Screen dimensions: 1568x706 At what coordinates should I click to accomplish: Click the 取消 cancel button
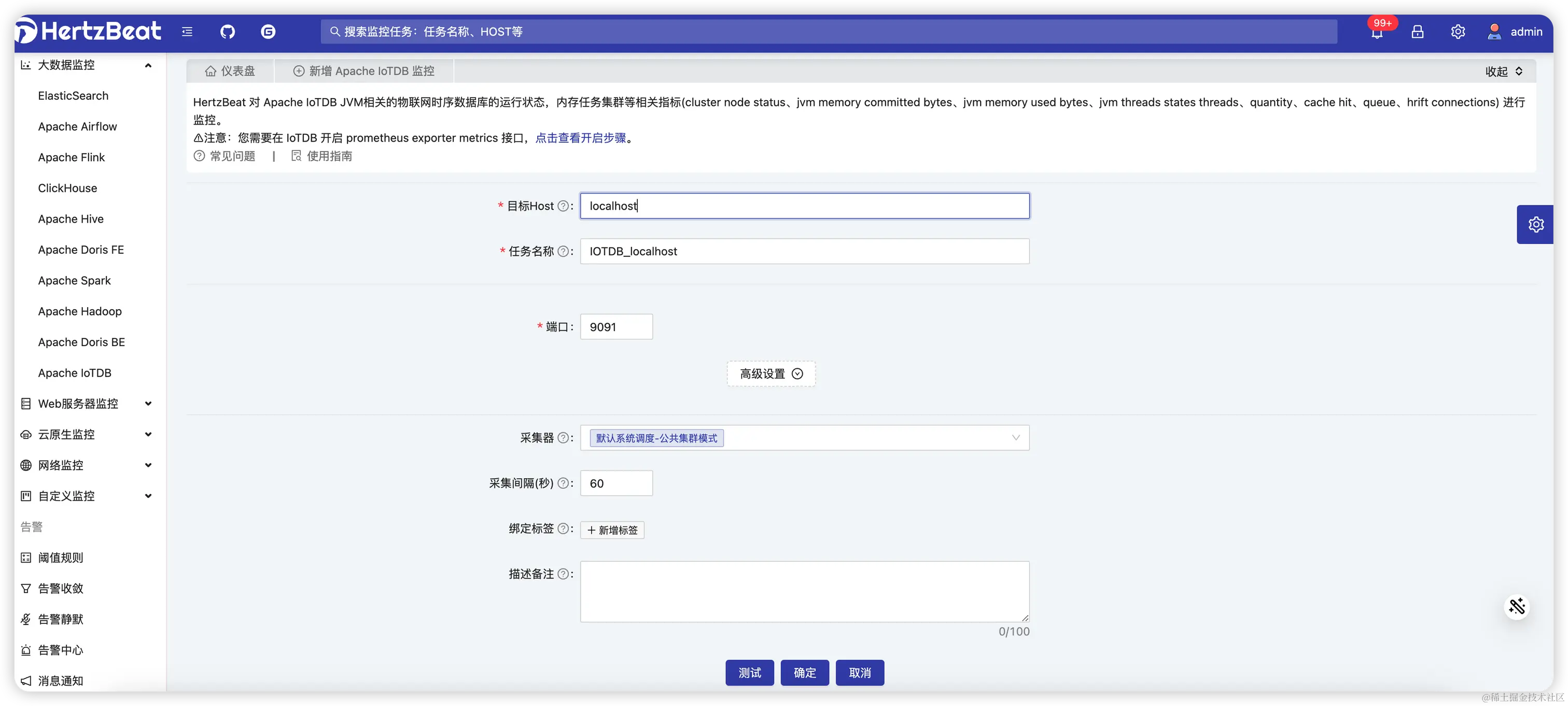tap(860, 672)
